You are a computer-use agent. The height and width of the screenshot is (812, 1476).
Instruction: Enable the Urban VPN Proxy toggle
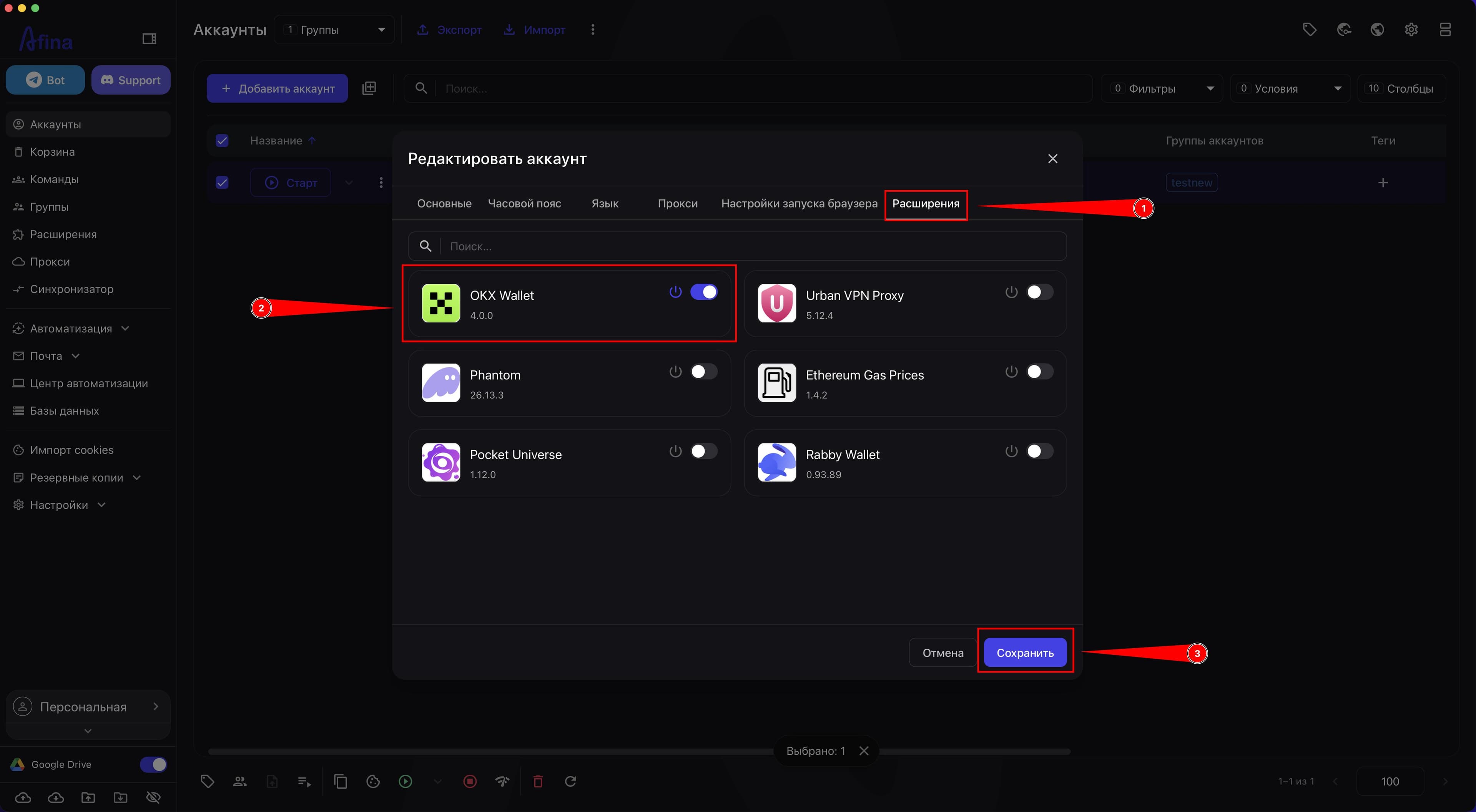(x=1039, y=292)
